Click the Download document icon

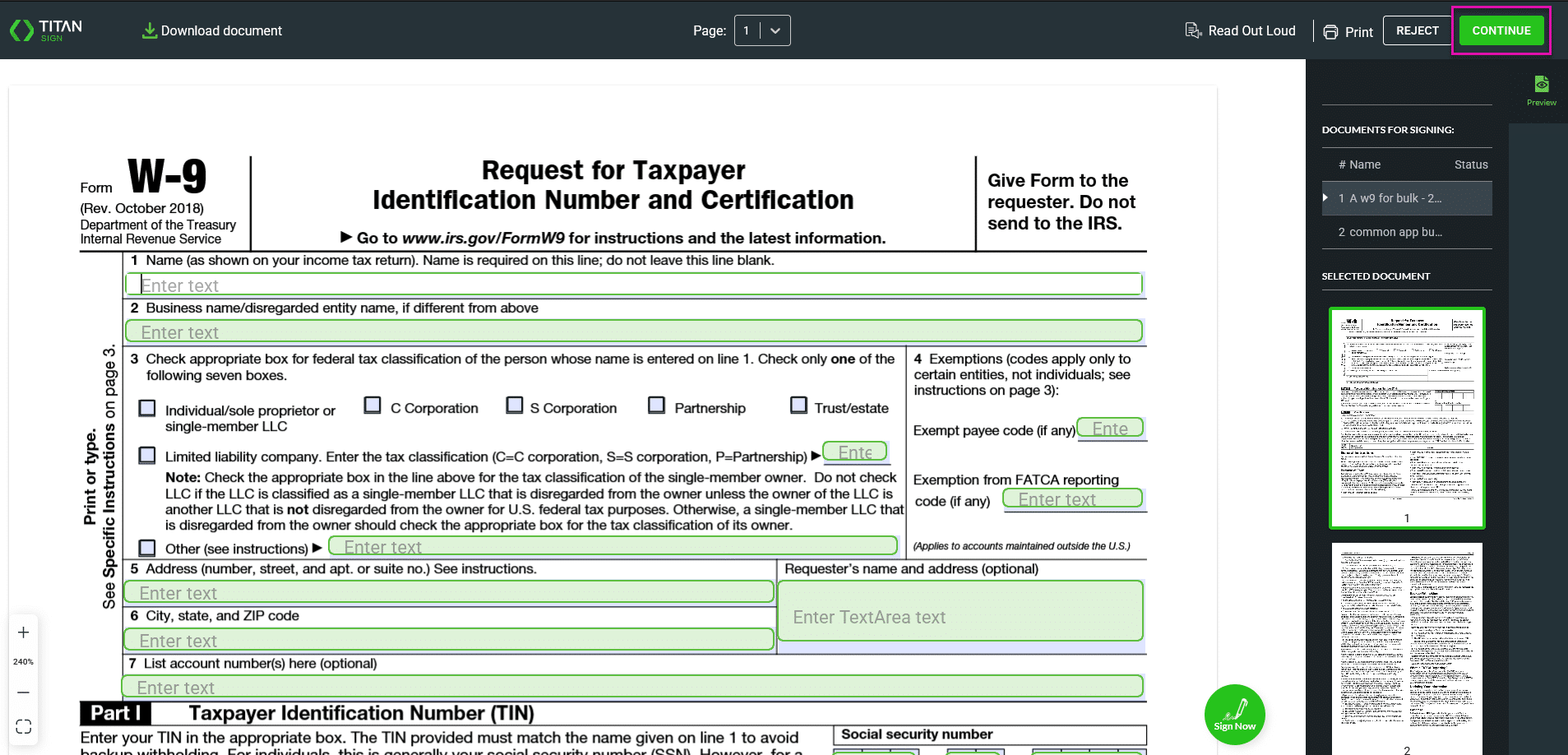click(149, 30)
